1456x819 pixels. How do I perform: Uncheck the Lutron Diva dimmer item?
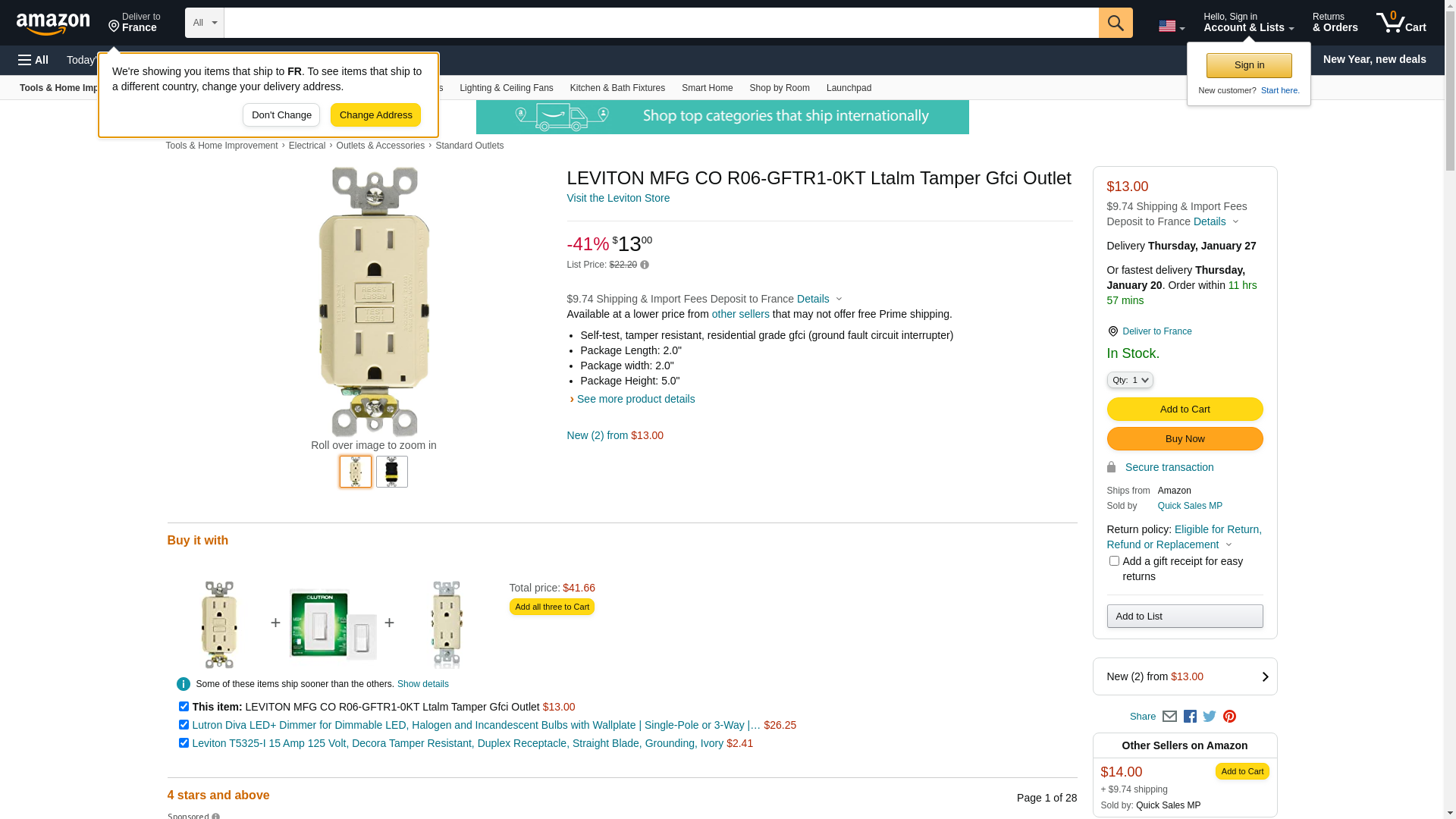click(x=184, y=725)
